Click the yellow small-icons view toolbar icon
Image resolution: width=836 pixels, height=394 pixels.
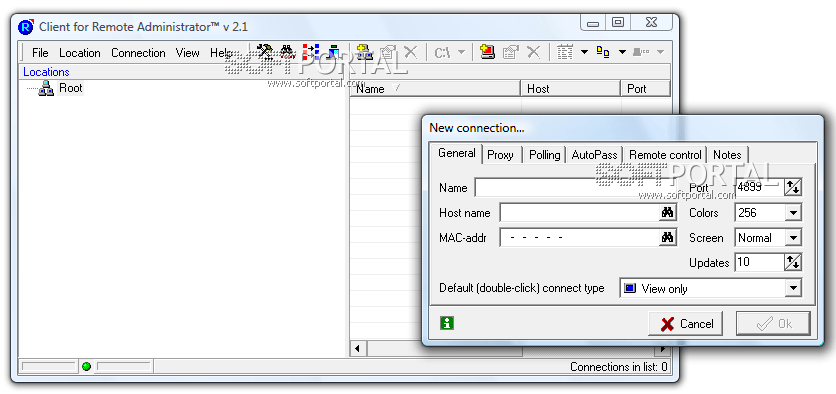(x=603, y=52)
